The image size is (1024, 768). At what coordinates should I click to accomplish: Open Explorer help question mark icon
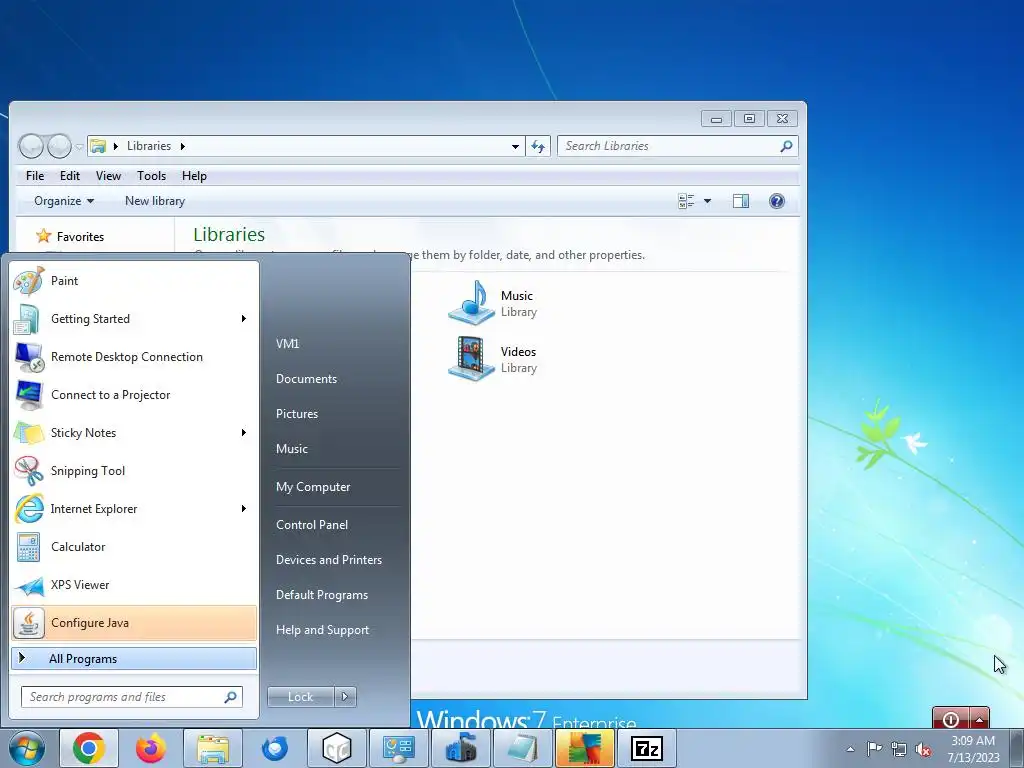point(776,201)
